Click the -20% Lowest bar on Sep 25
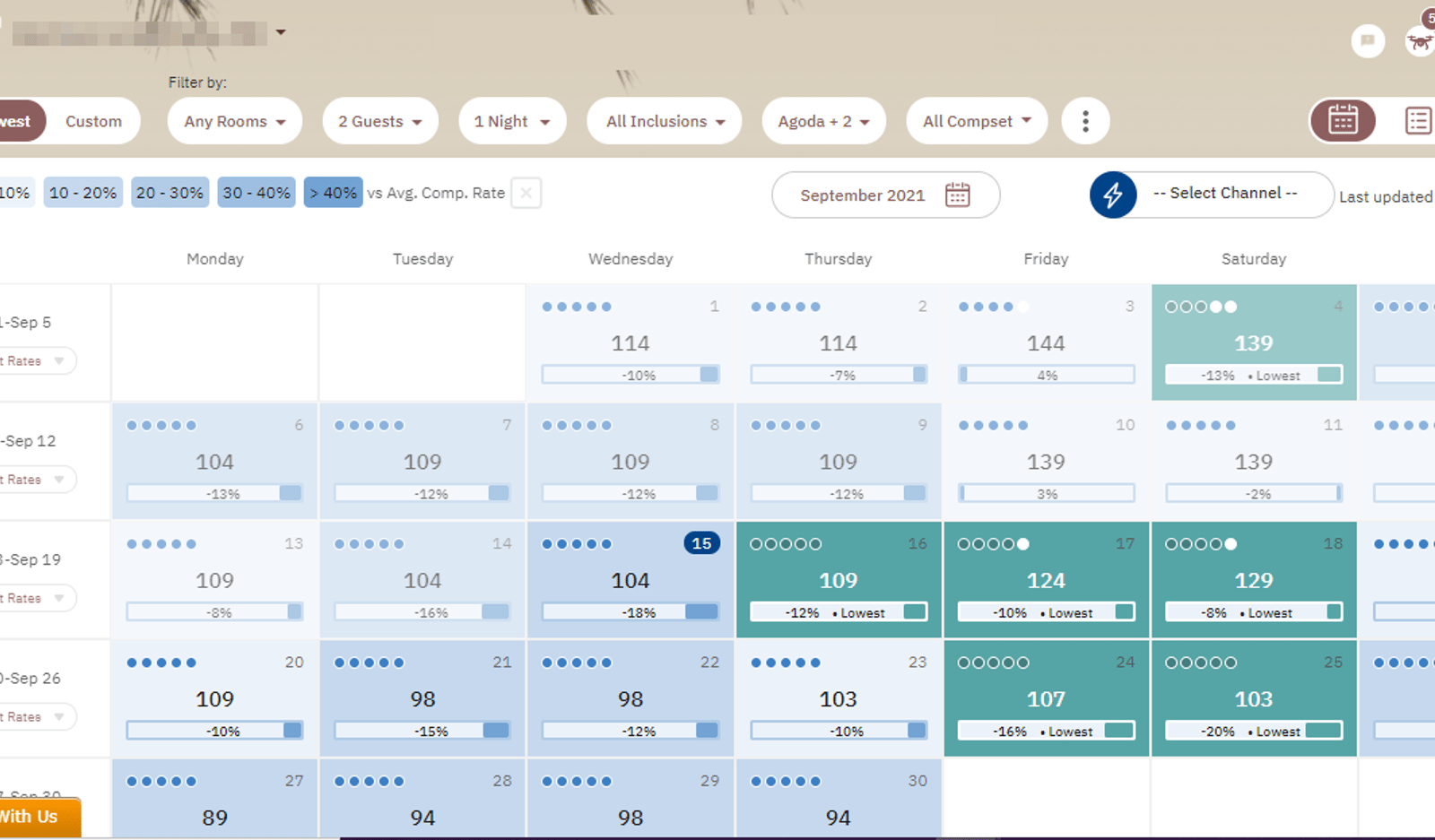Viewport: 1435px width, 840px height. [1254, 731]
